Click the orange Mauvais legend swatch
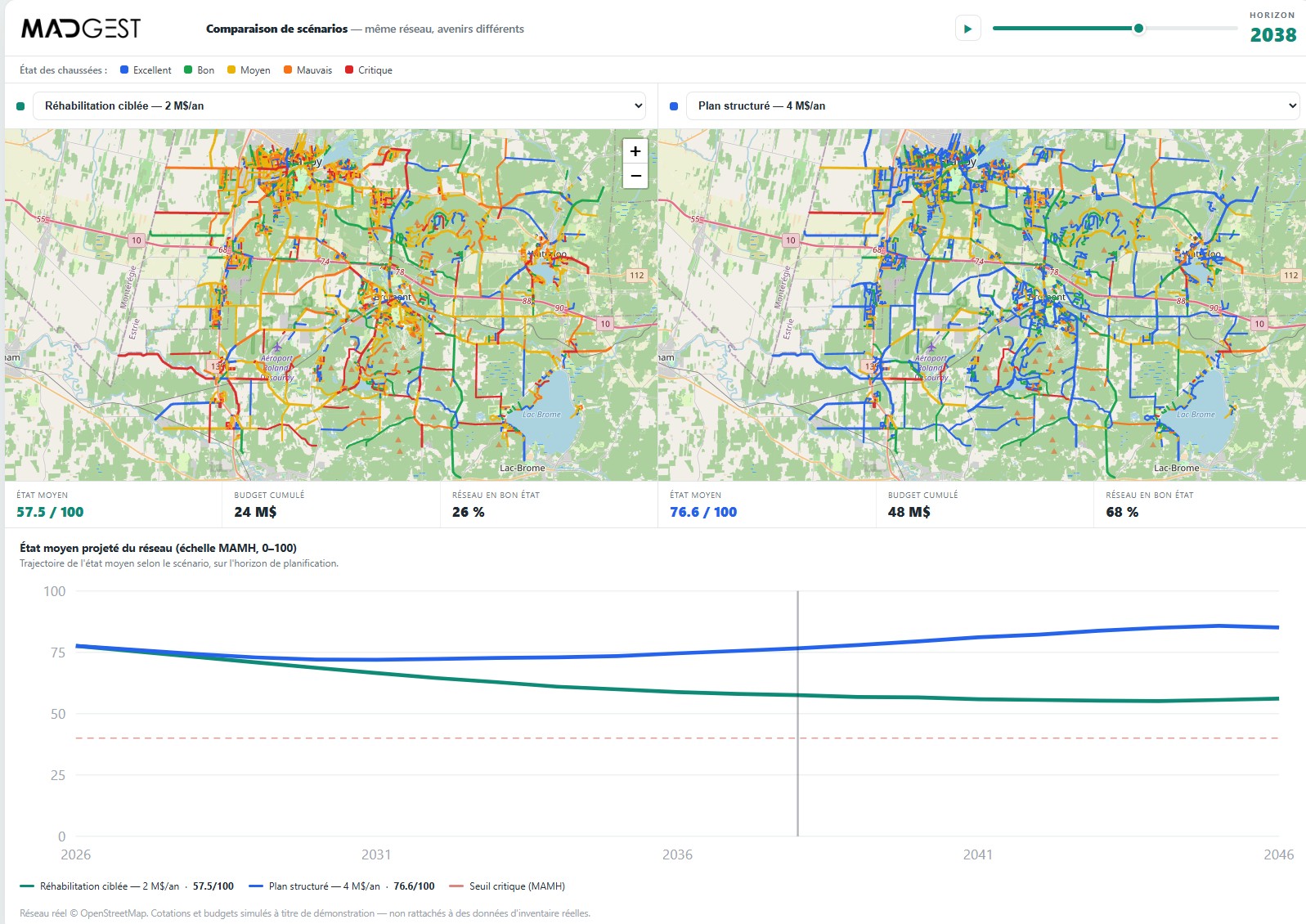1306x924 pixels. tap(288, 70)
